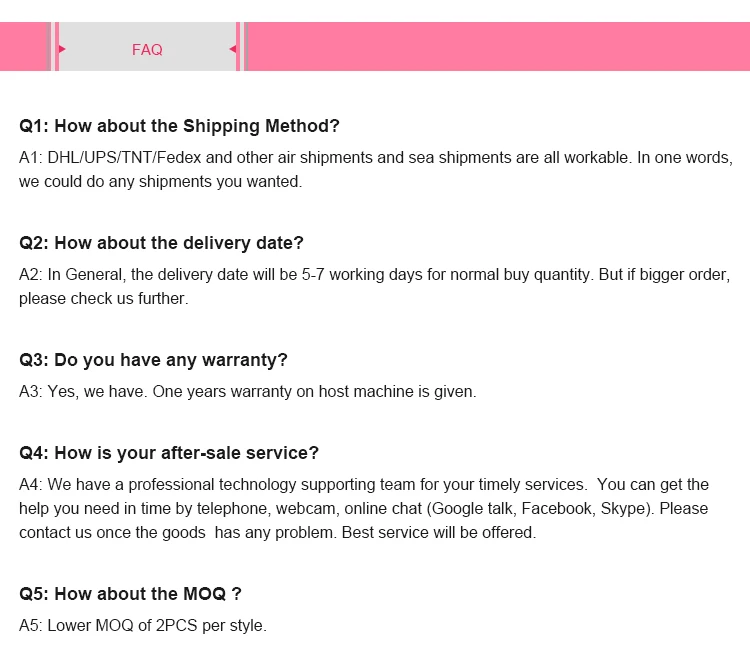Click the right-pointing arrow beside FAQ

coord(62,48)
